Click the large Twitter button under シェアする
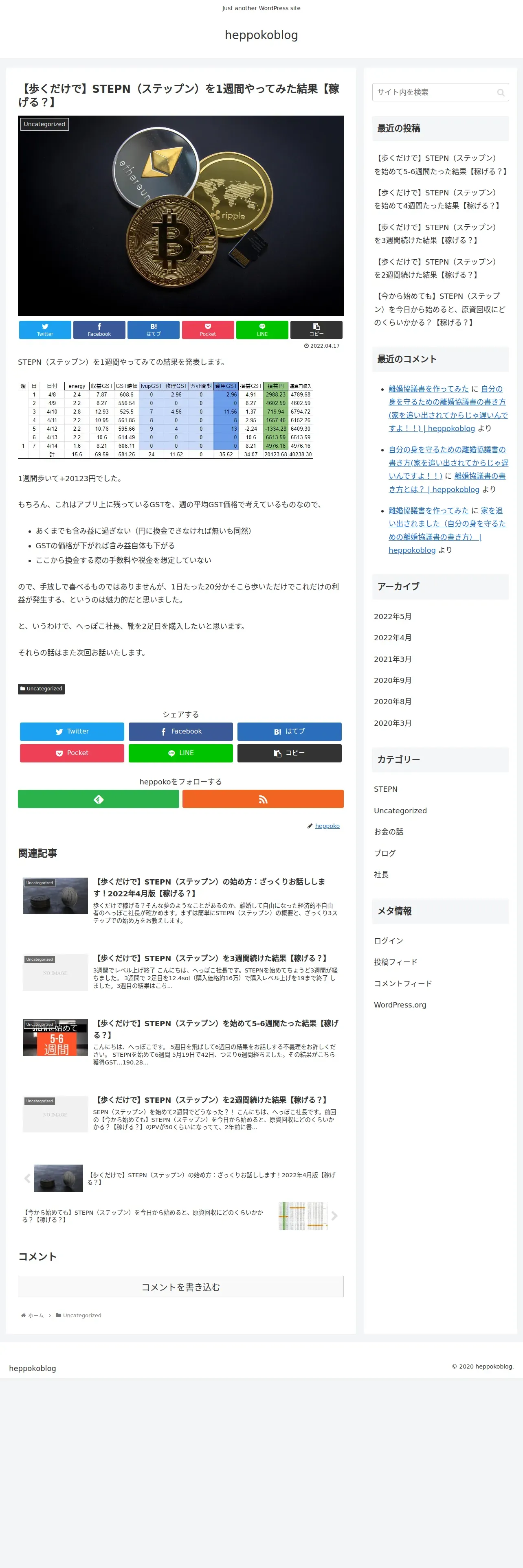The height and width of the screenshot is (1568, 523). [x=72, y=731]
